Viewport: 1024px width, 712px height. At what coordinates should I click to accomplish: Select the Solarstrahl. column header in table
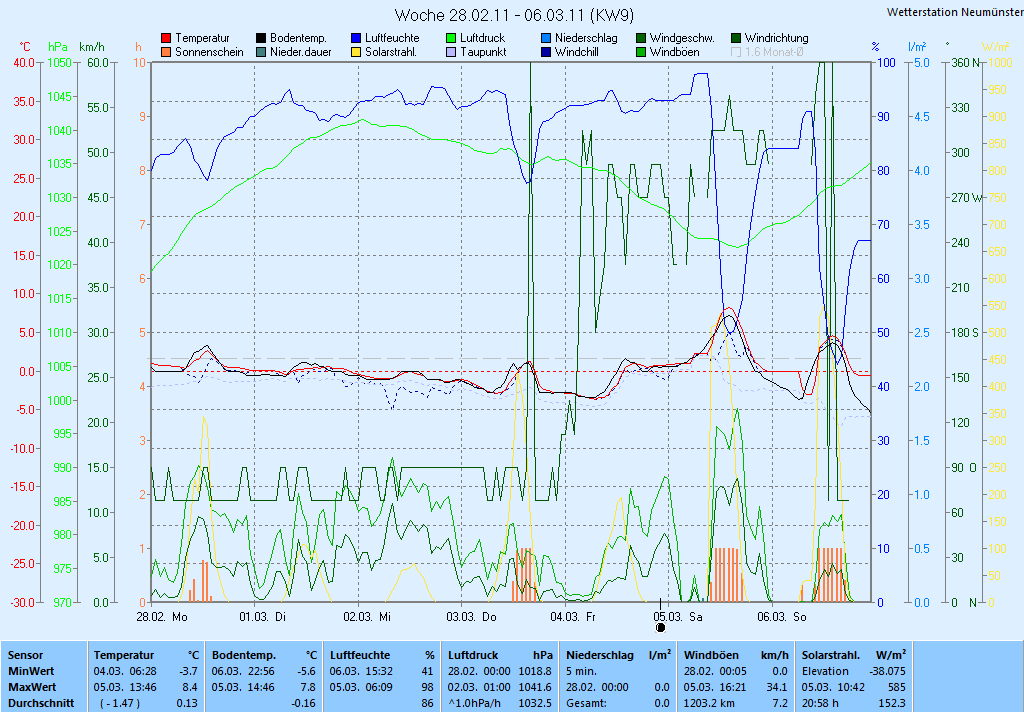click(x=834, y=654)
